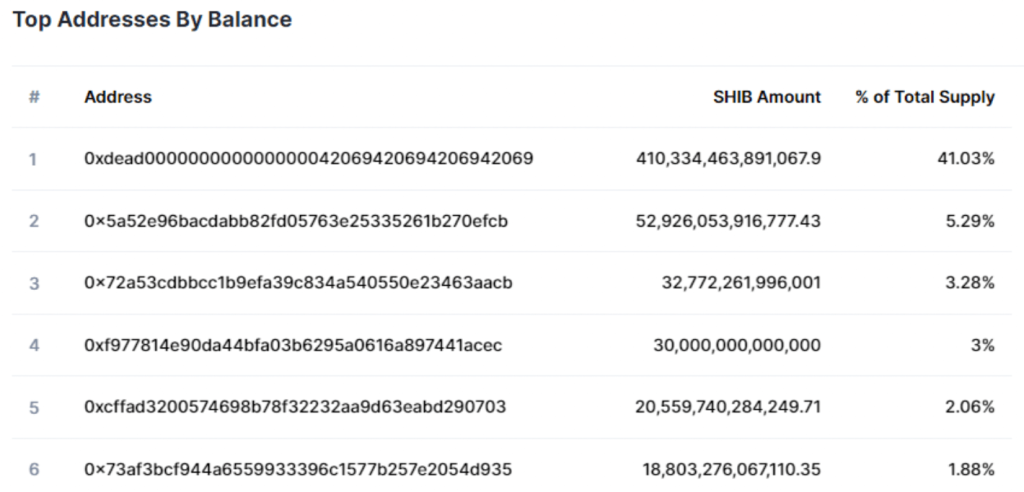Click the % of Total Supply header
1024x492 pixels.
pyautogui.click(x=925, y=97)
